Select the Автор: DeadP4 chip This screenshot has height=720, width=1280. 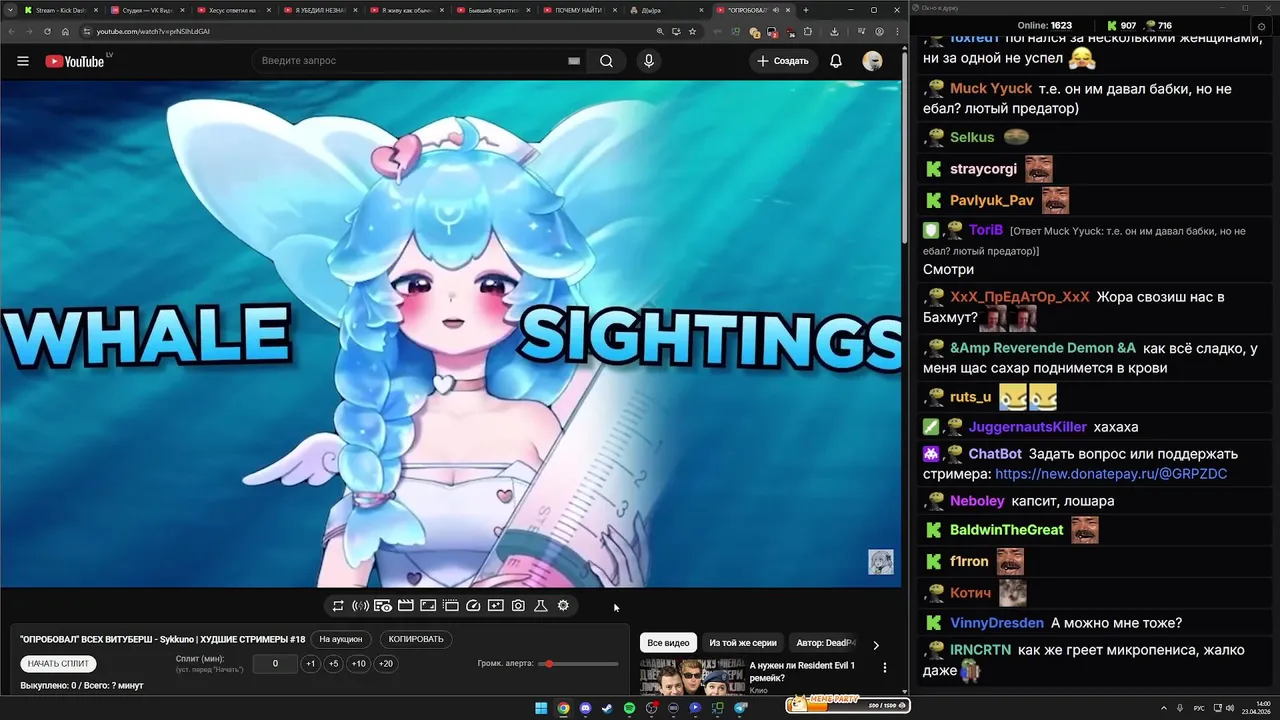tap(826, 643)
